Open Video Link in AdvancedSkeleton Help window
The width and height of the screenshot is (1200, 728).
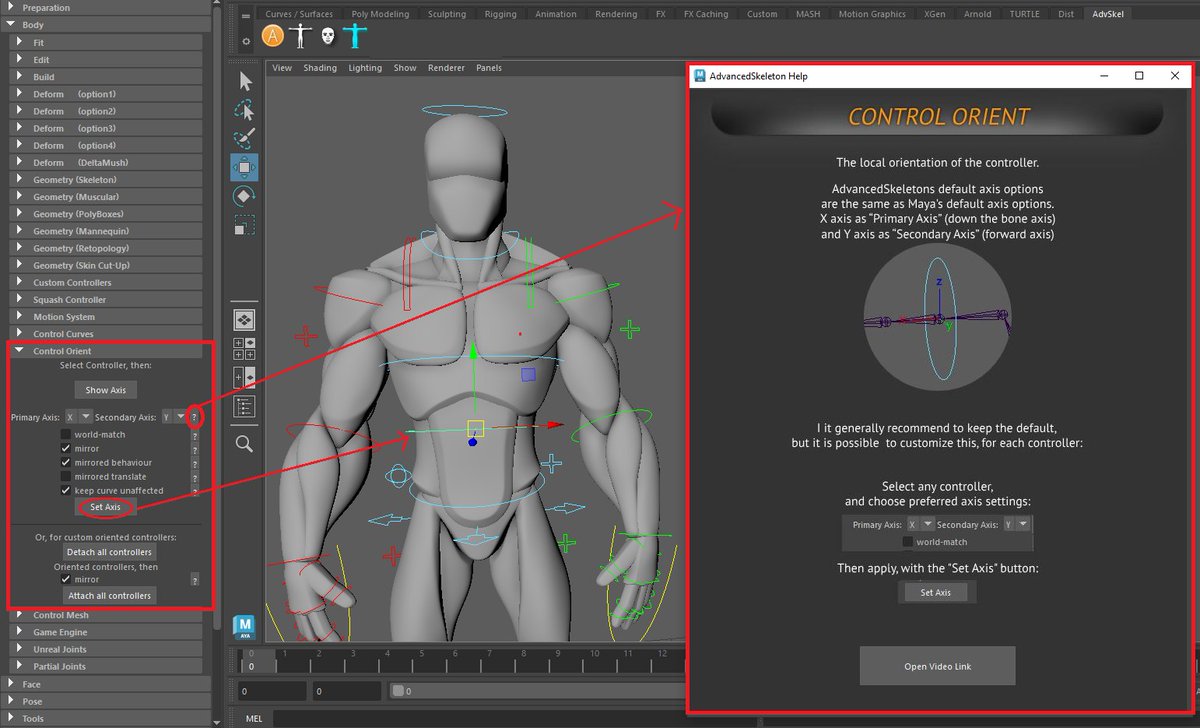tap(937, 666)
